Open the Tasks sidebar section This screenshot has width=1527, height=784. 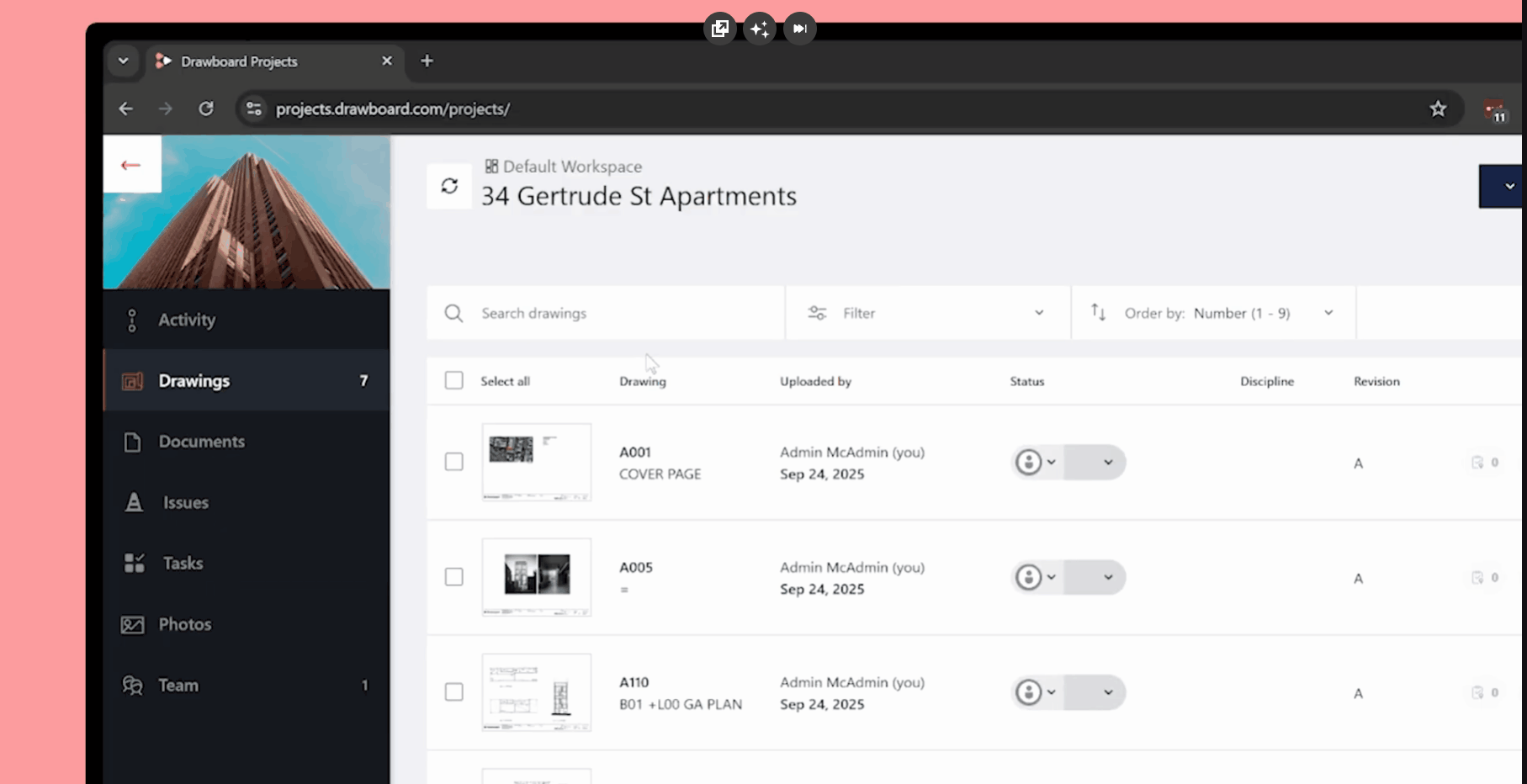coord(246,563)
